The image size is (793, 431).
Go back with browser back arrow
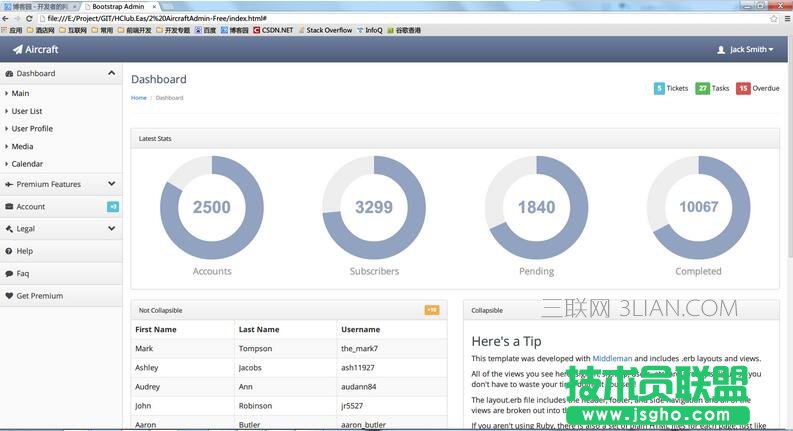pyautogui.click(x=6, y=18)
